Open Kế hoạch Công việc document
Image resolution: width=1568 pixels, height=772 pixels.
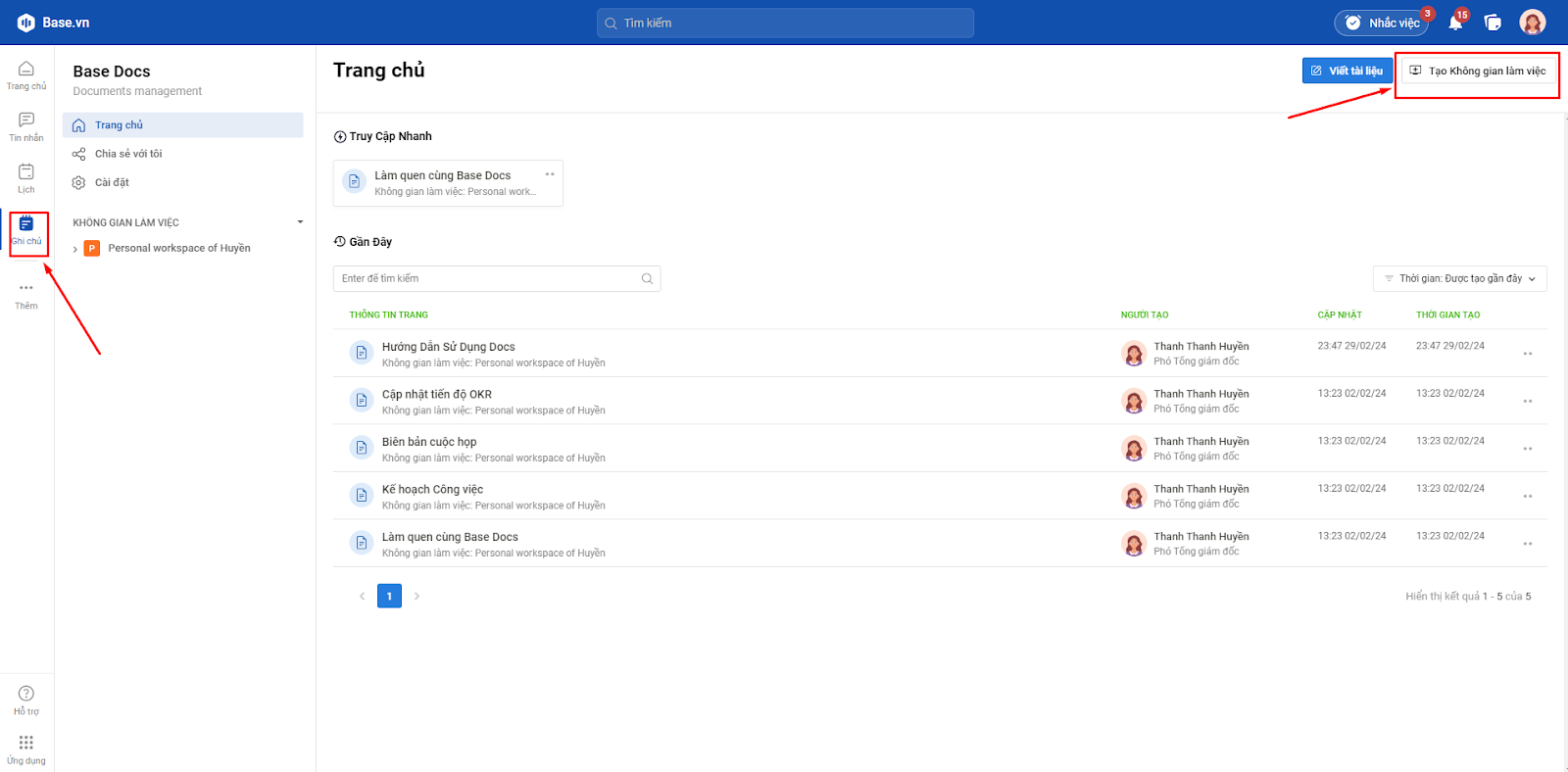pyautogui.click(x=432, y=490)
